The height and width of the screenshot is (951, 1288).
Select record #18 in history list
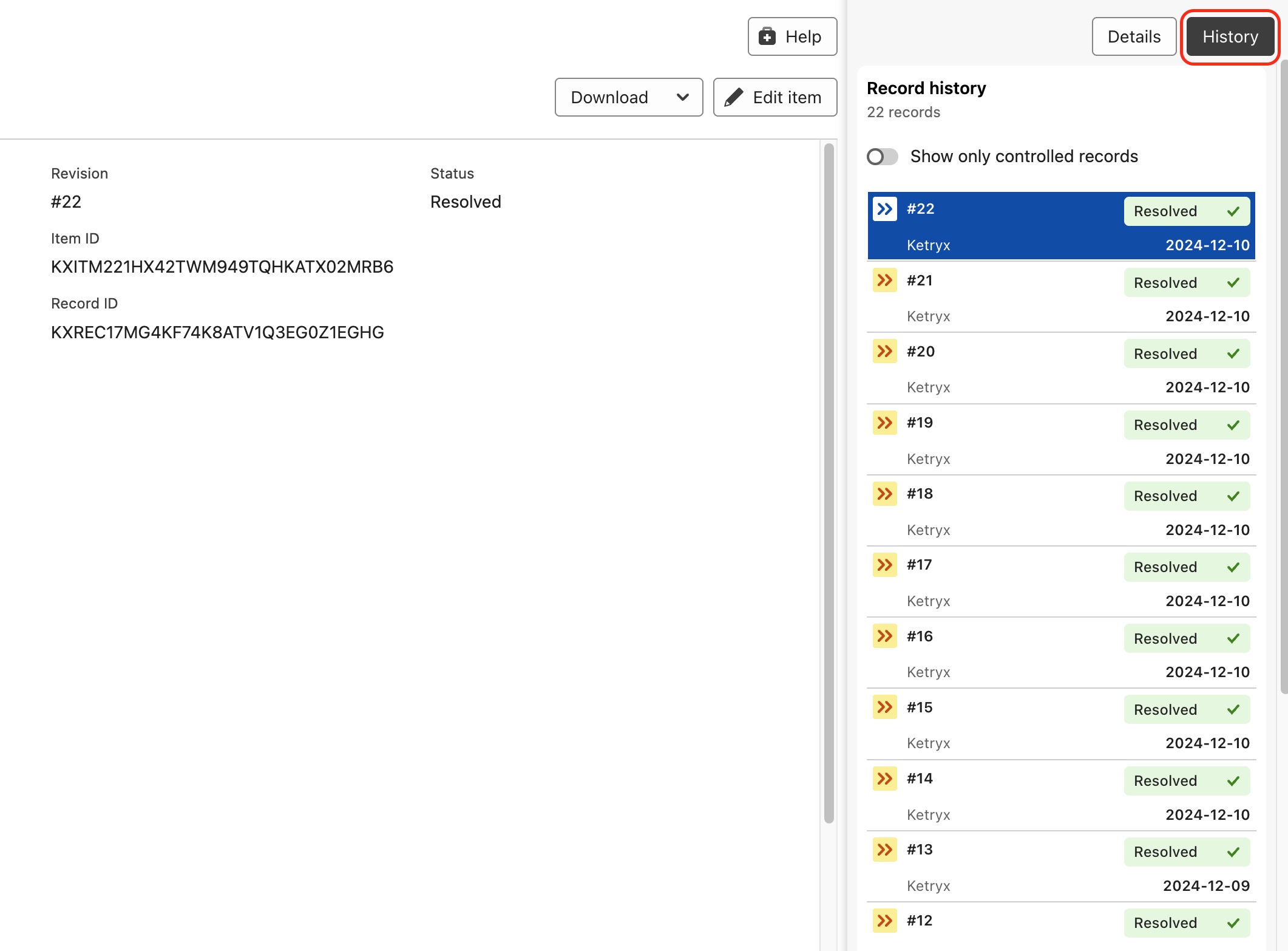coord(1062,511)
